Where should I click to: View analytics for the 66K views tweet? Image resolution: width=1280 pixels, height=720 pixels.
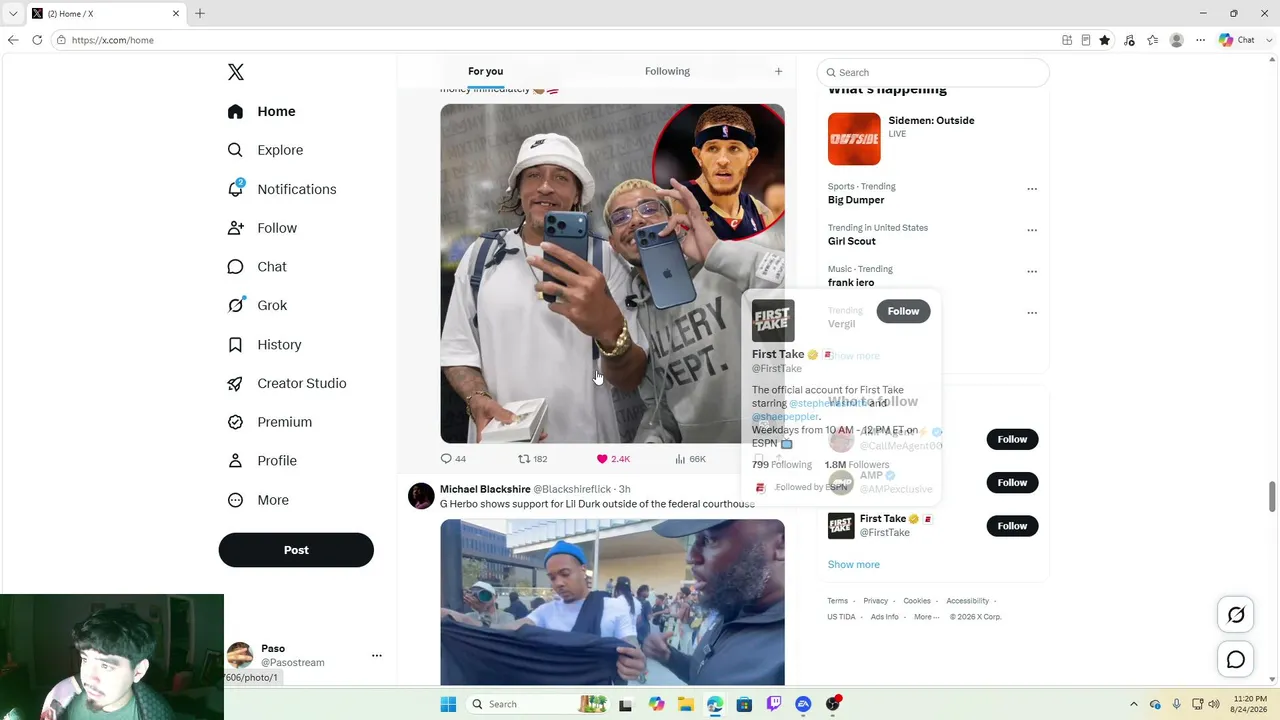pyautogui.click(x=690, y=459)
